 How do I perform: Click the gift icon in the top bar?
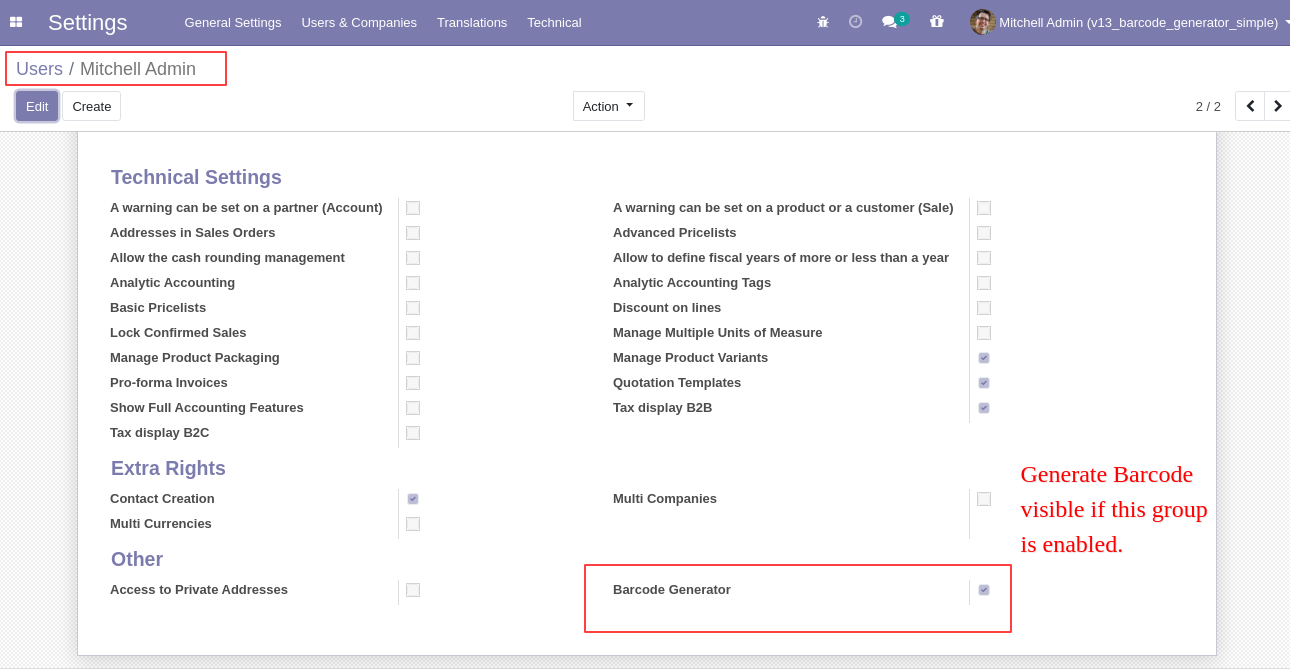937,22
